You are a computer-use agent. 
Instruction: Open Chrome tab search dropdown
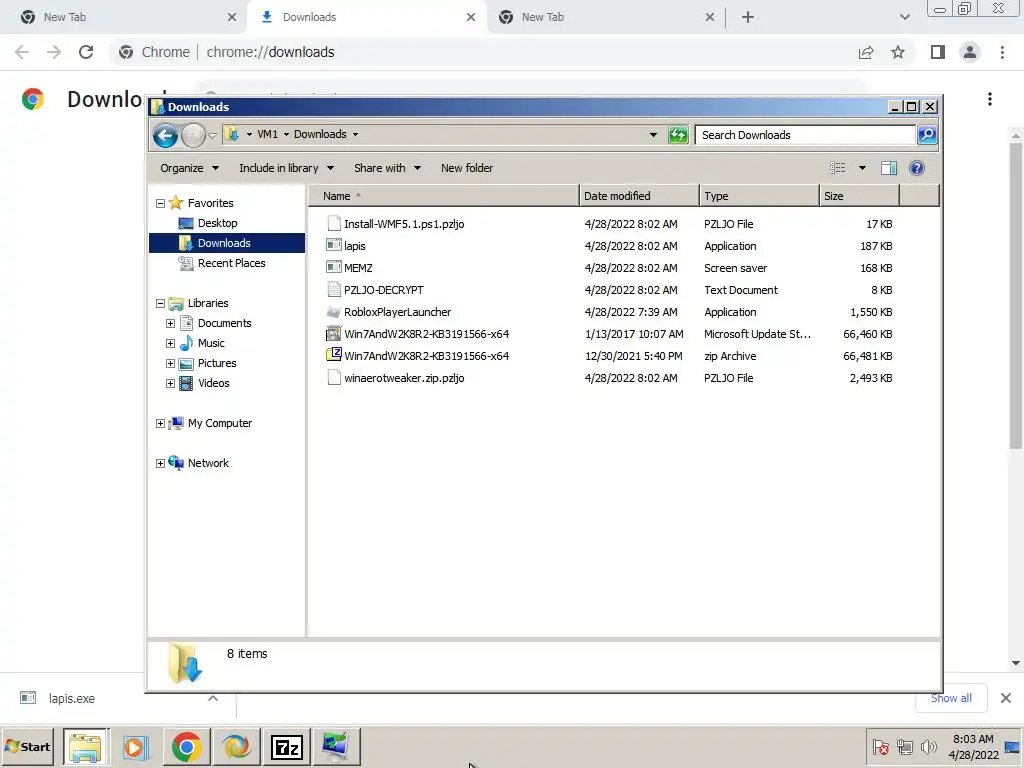[904, 17]
